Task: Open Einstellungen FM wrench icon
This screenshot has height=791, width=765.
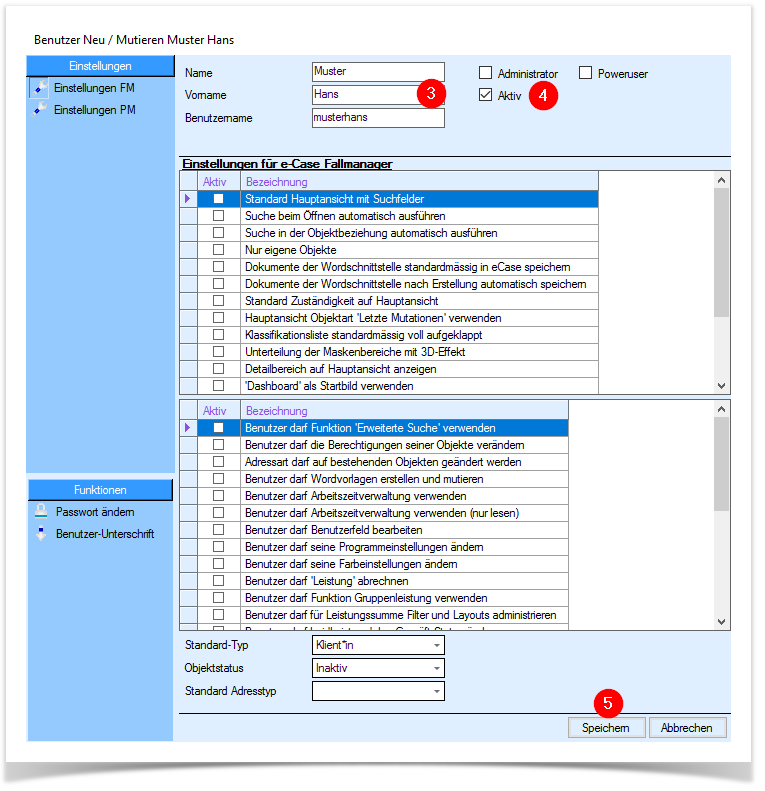Action: (x=39, y=88)
